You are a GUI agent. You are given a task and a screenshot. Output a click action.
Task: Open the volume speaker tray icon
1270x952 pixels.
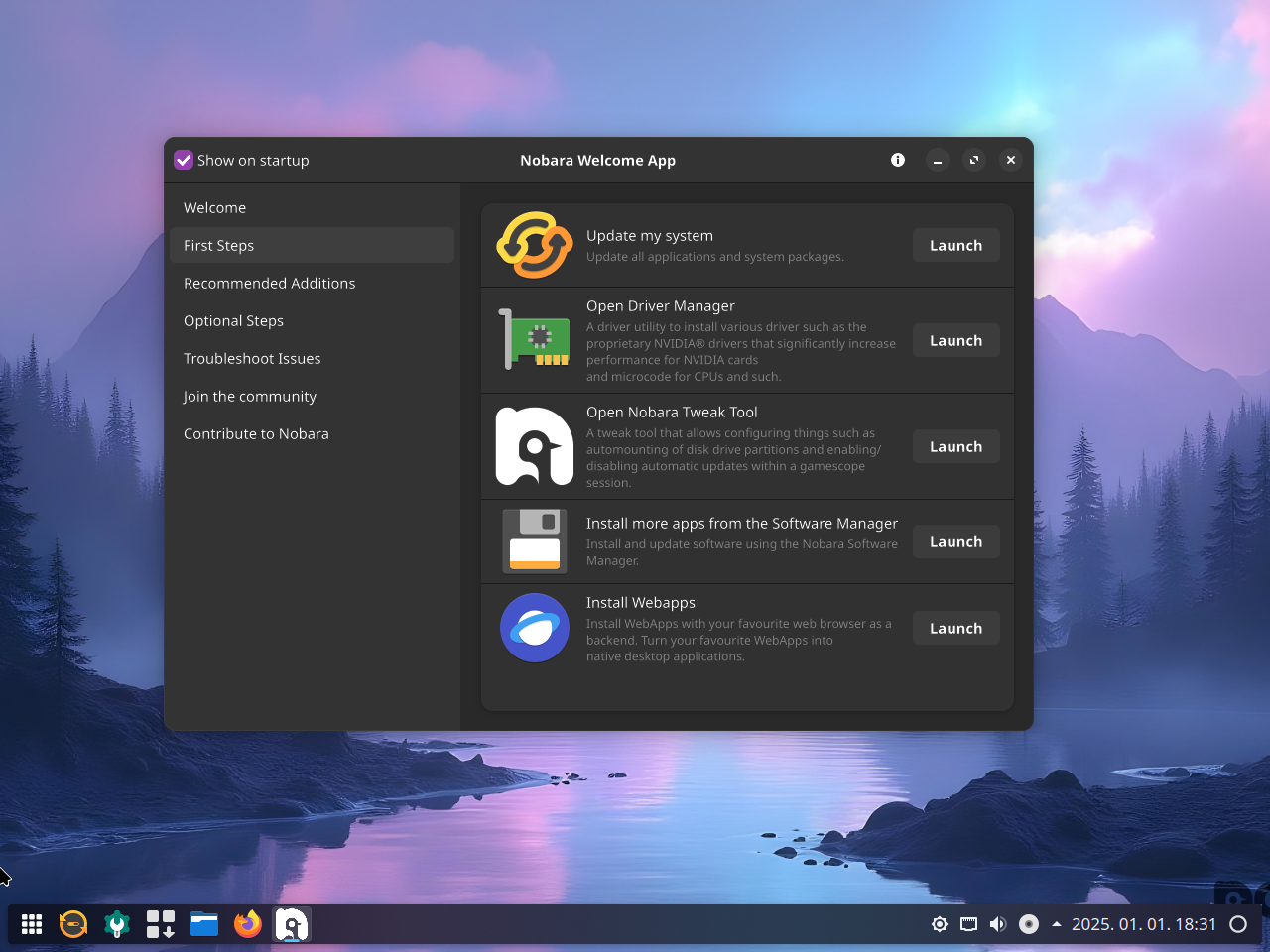point(998,924)
